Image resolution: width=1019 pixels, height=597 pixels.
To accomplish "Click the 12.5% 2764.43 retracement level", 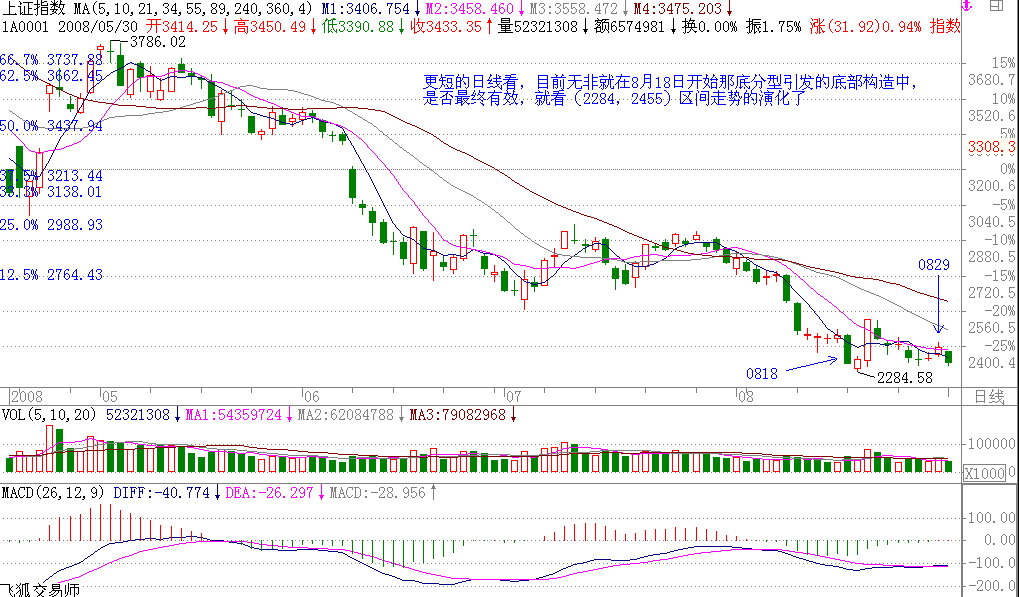I will (52, 274).
